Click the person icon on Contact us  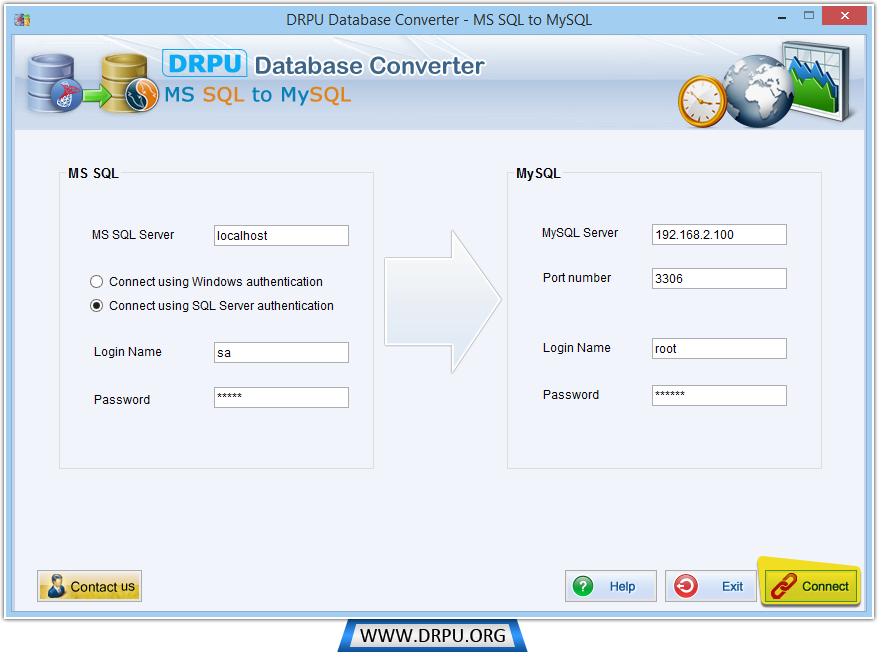56,586
